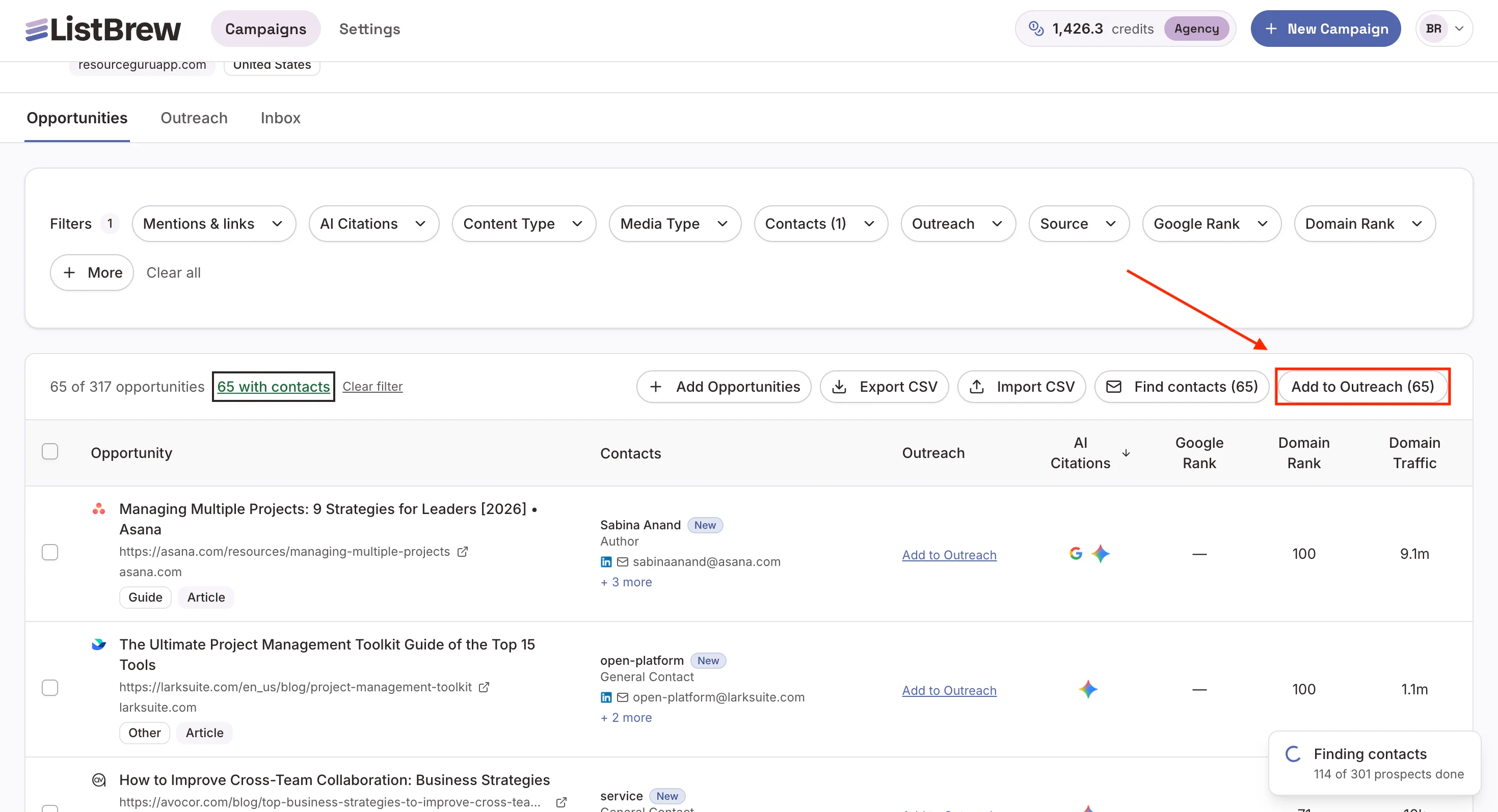Screen dimensions: 1498x812
Task: Click the 65 with contacts link
Action: coord(273,387)
